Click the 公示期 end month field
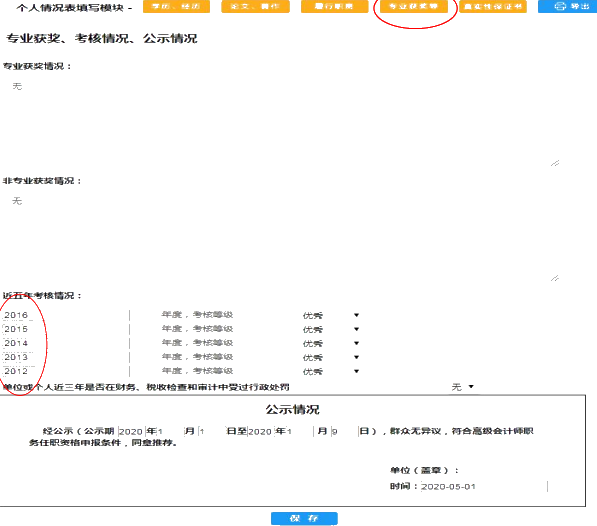 [x=300, y=431]
